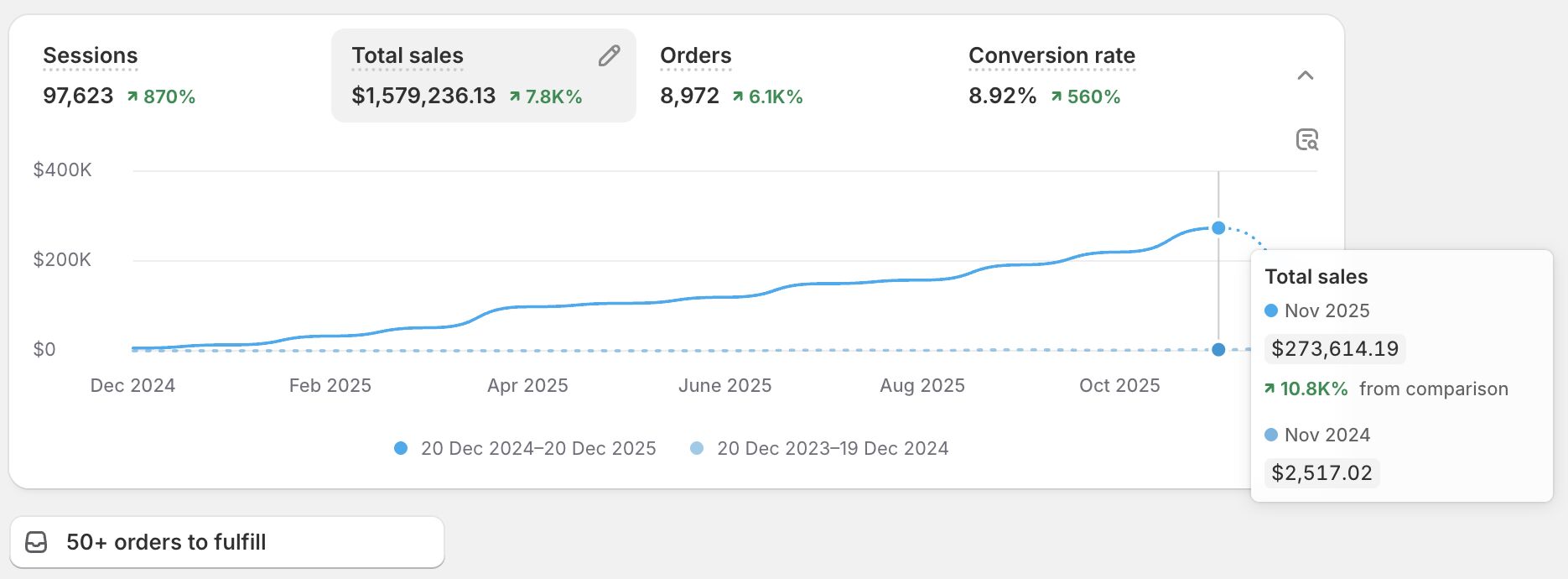Switch to the Conversion rate metric
Viewport: 1568px width, 579px height.
pyautogui.click(x=1051, y=76)
